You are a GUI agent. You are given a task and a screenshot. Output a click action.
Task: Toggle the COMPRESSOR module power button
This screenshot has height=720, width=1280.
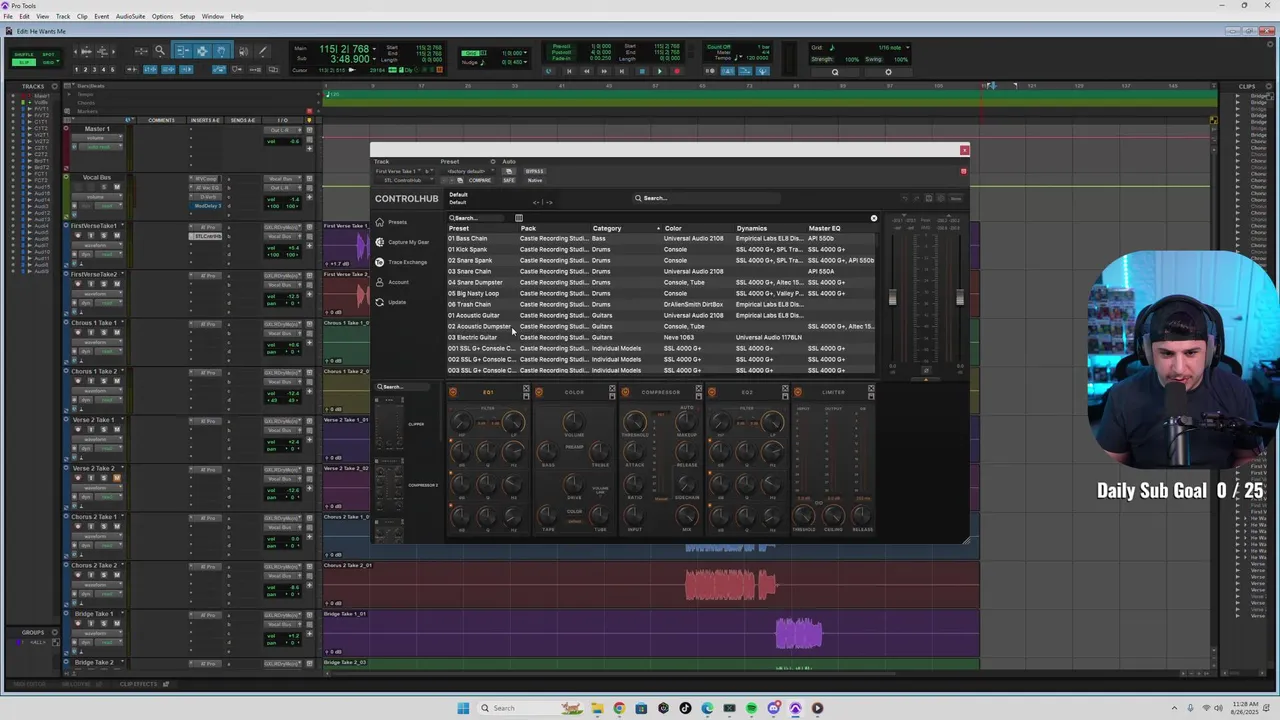tap(625, 392)
